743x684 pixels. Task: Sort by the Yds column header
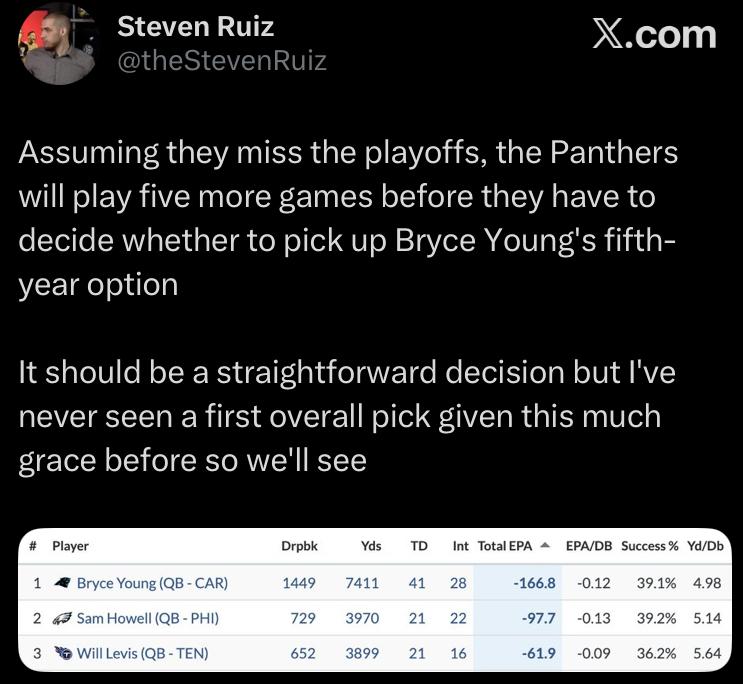371,546
